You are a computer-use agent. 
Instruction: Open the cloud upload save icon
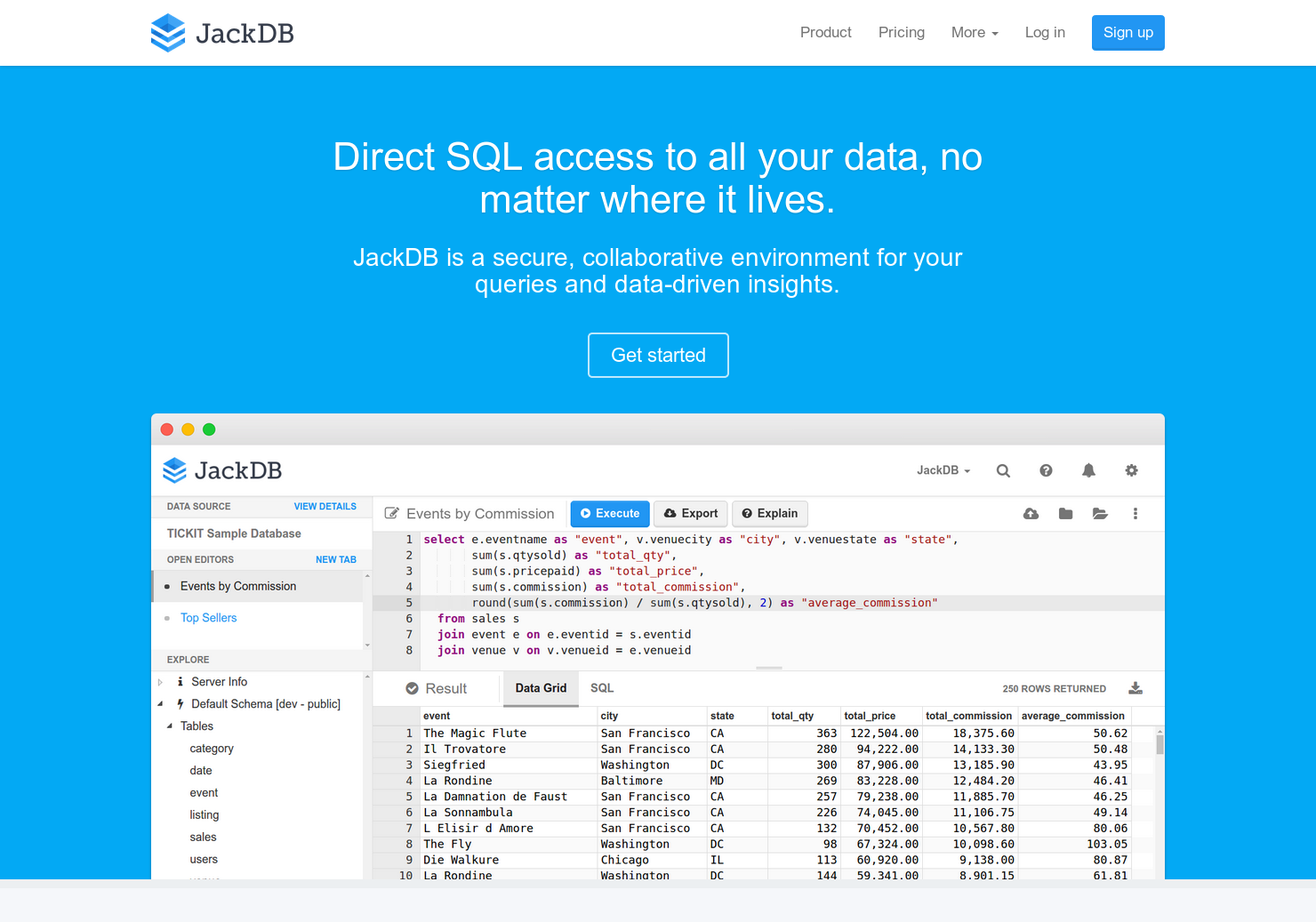1031,513
